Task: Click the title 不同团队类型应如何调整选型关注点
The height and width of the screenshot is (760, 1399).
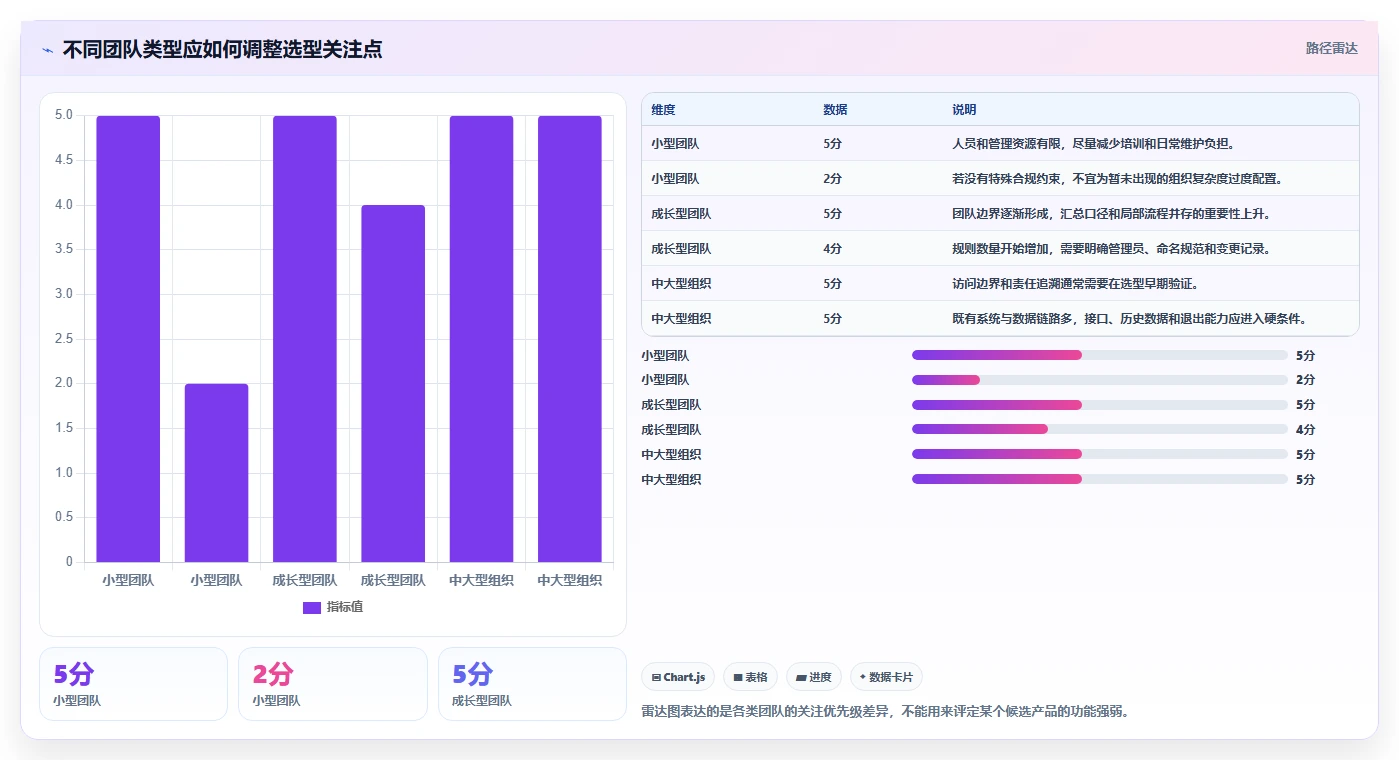Action: 222,49
